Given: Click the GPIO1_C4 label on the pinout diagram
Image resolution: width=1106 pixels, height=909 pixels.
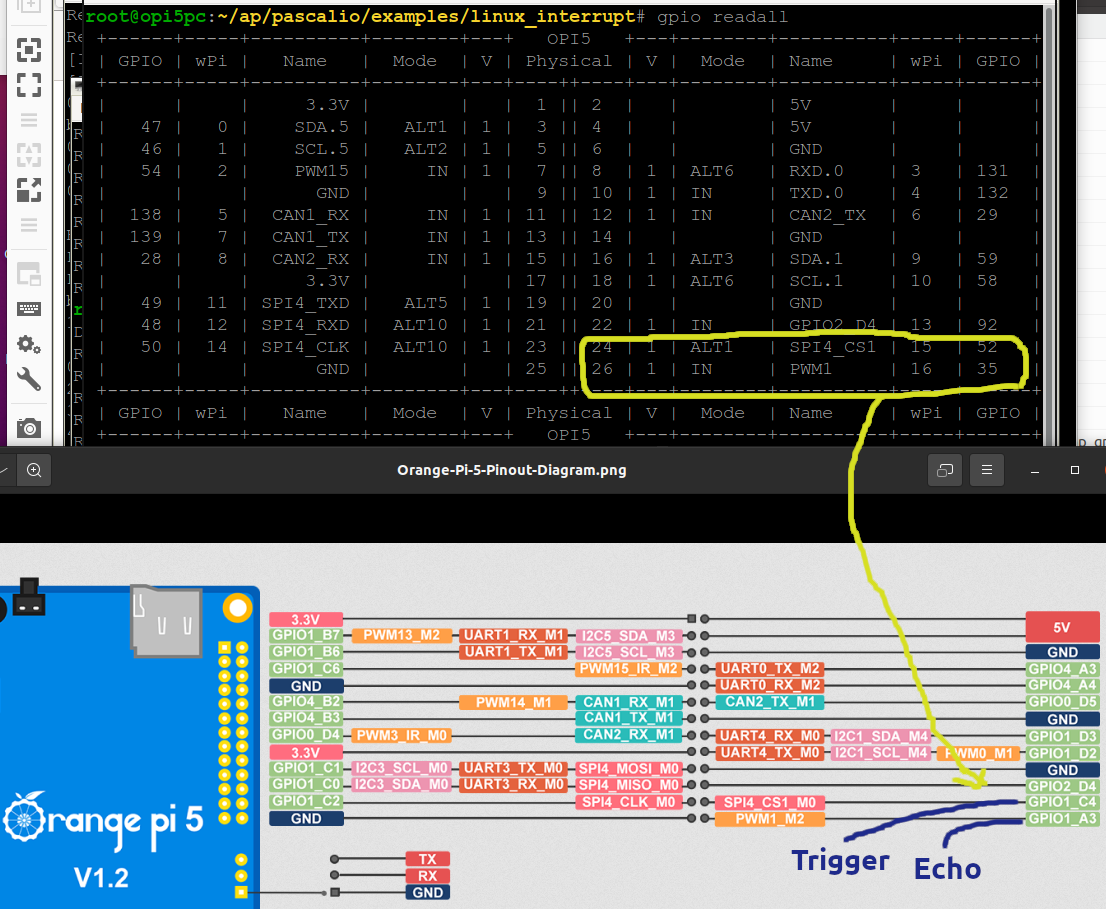Looking at the screenshot, I should click(1062, 802).
